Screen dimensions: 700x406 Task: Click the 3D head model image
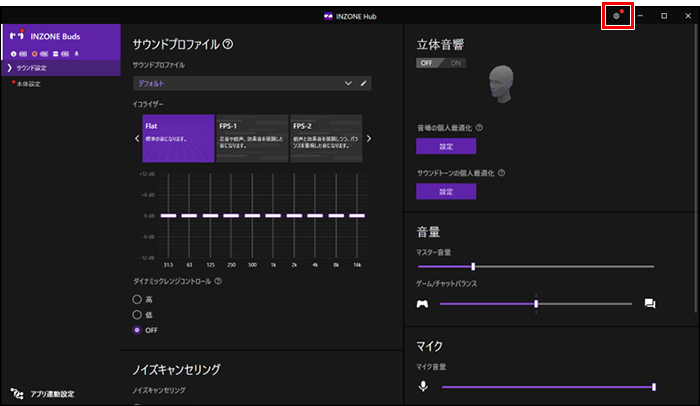(x=501, y=84)
